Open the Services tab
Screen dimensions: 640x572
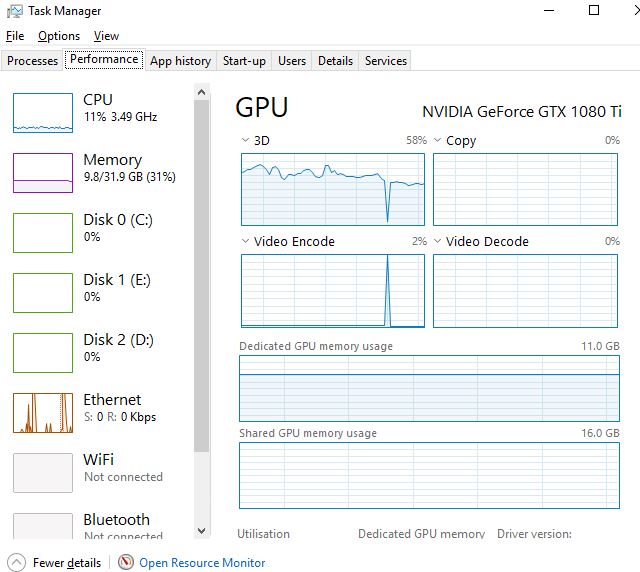click(x=386, y=61)
